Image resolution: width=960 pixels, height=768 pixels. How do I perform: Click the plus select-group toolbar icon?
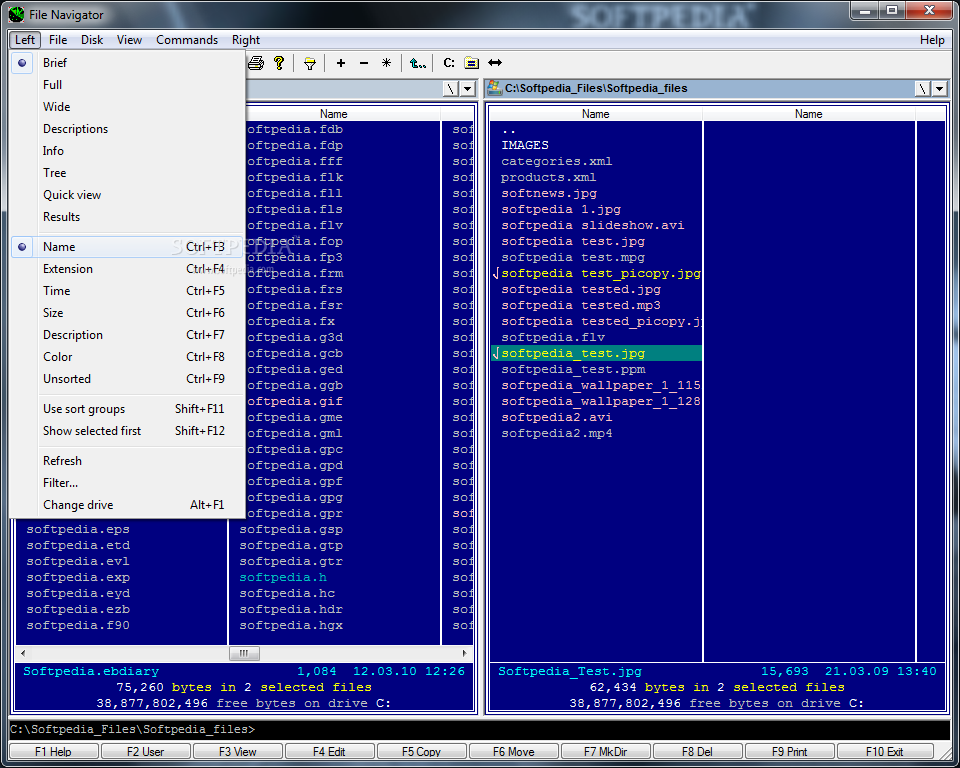[x=341, y=62]
